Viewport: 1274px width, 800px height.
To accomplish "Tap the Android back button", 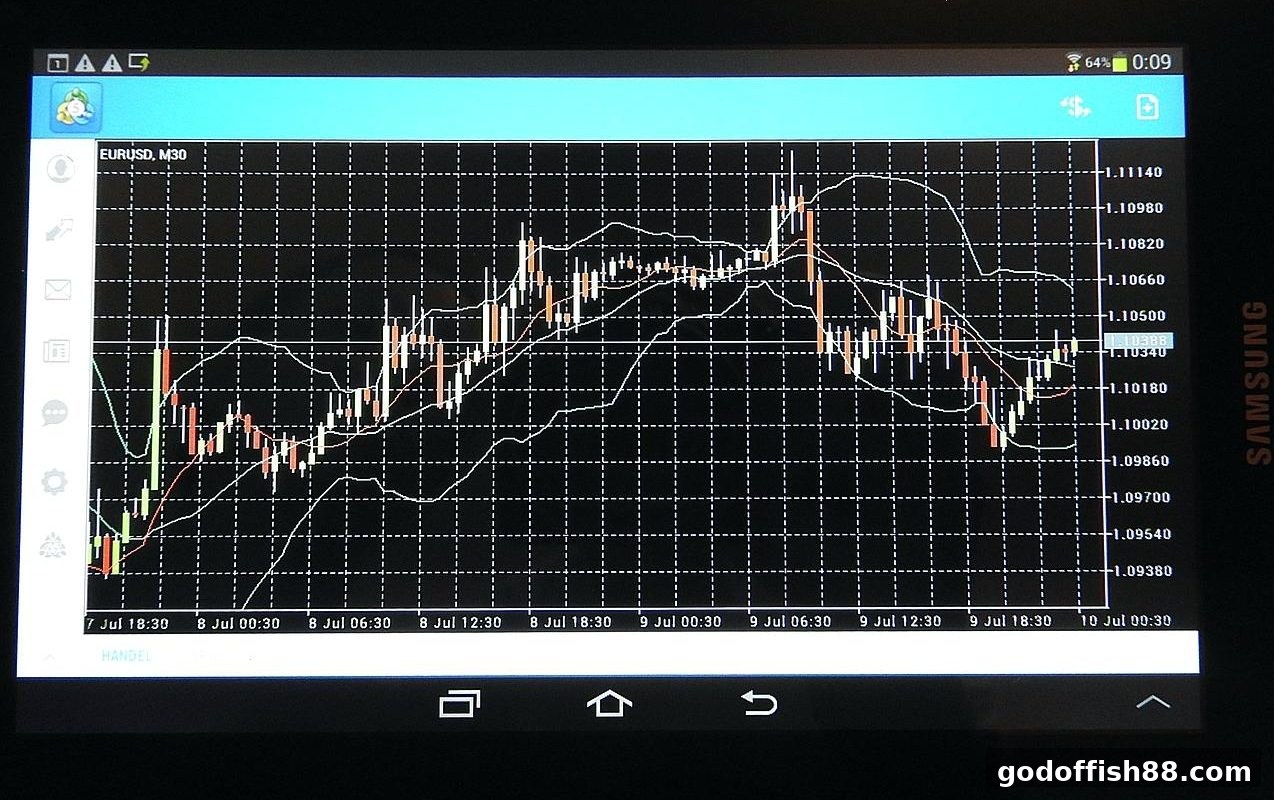I will 759,703.
